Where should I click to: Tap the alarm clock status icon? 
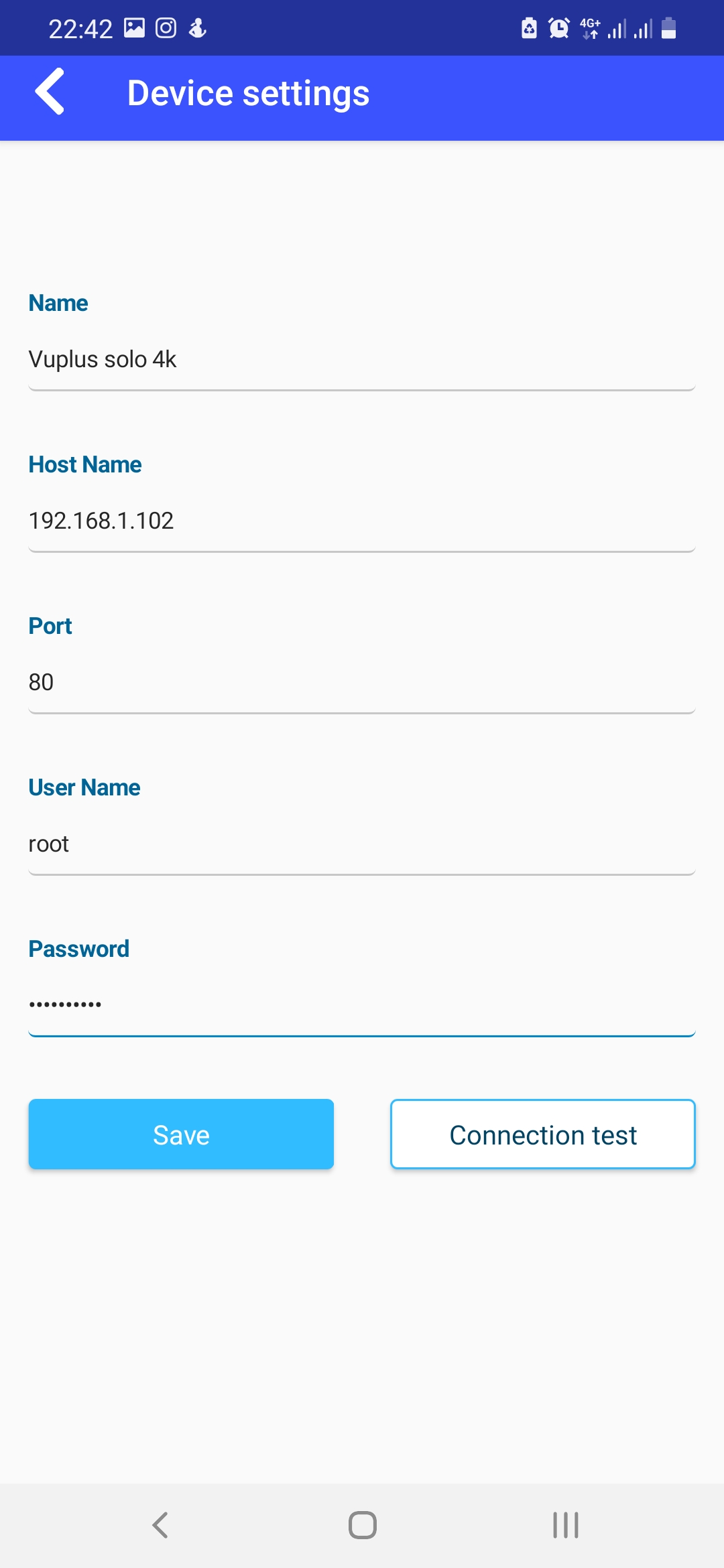558,28
